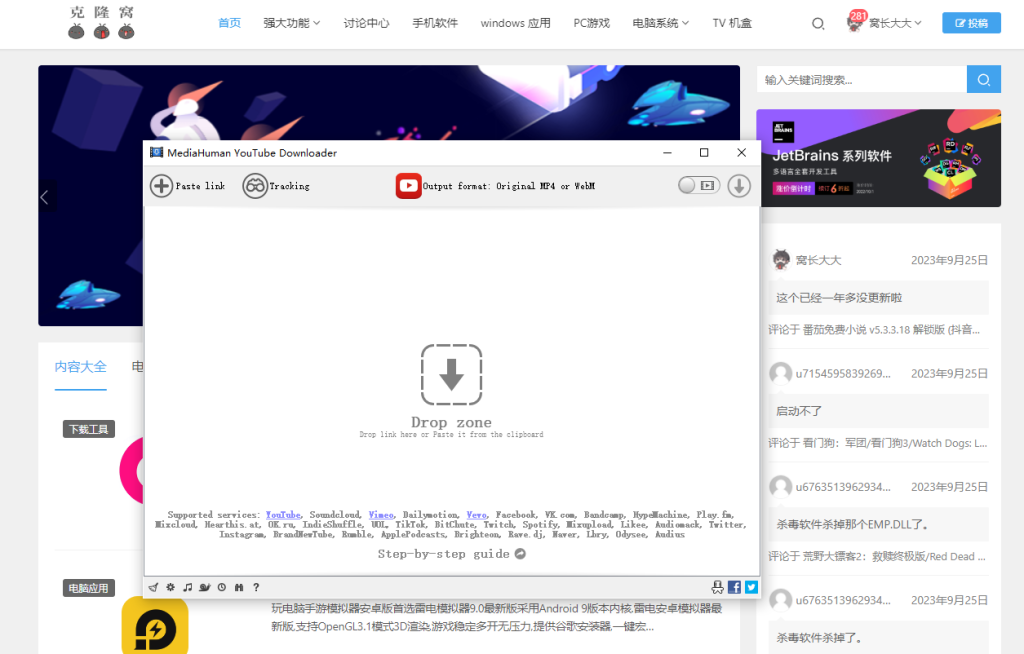Expand the 窝长大大 user dropdown

[895, 23]
